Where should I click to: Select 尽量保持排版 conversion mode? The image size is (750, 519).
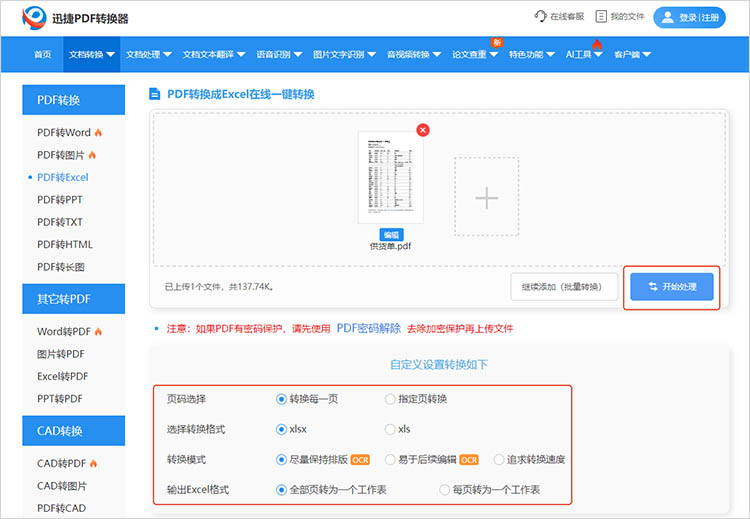(281, 460)
